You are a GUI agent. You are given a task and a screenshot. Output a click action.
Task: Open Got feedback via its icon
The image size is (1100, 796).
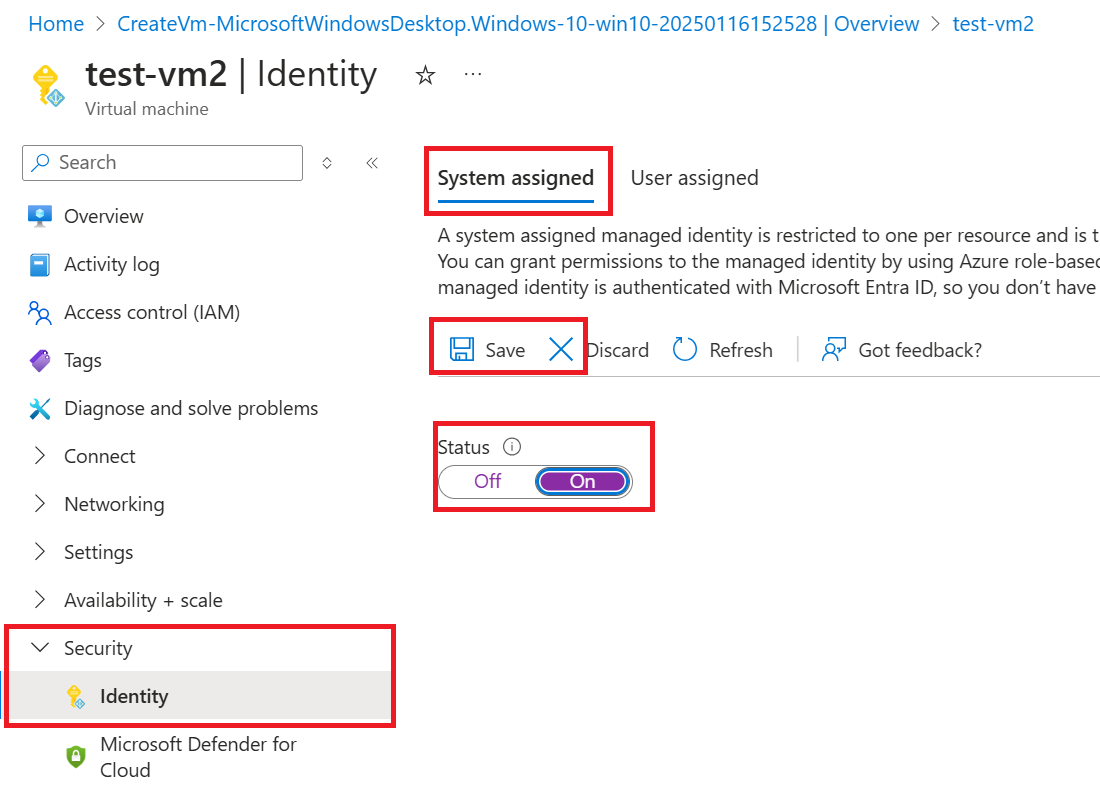tap(833, 349)
